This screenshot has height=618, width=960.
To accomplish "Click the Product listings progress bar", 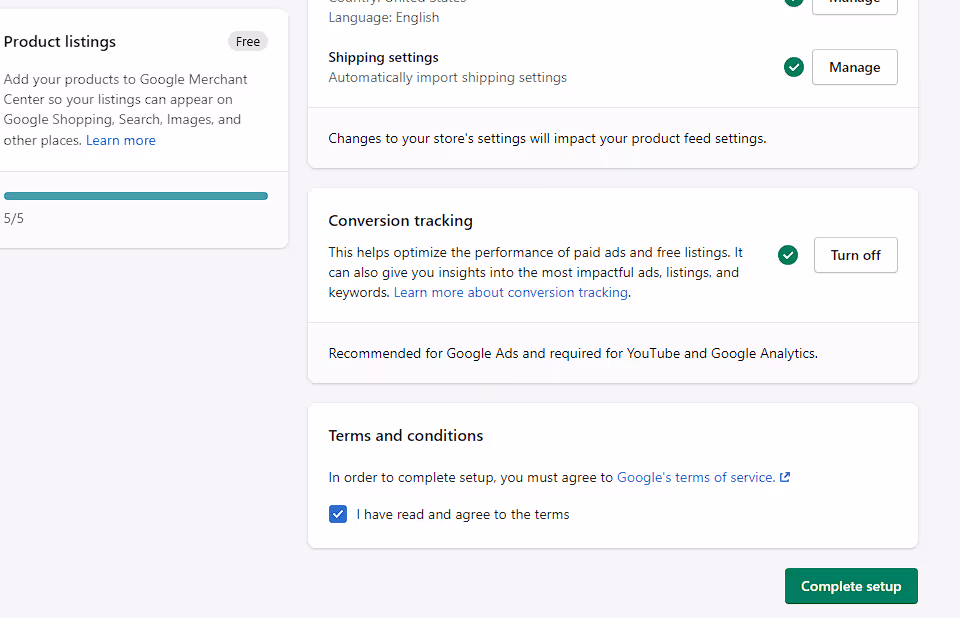I will pyautogui.click(x=136, y=196).
